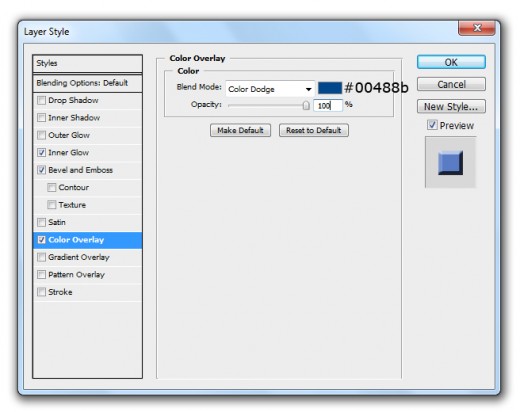The image size is (520, 412).
Task: Confirm with the OK button
Action: [451, 62]
